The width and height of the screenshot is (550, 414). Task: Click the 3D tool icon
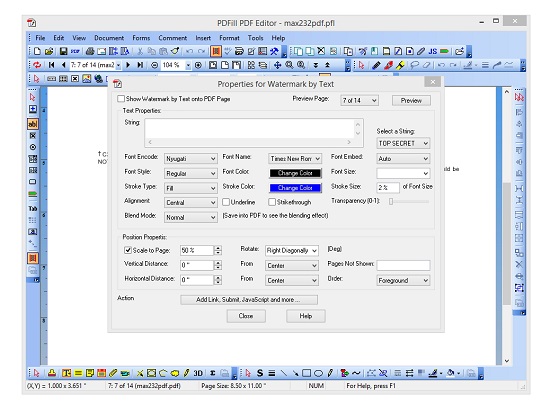click(198, 373)
